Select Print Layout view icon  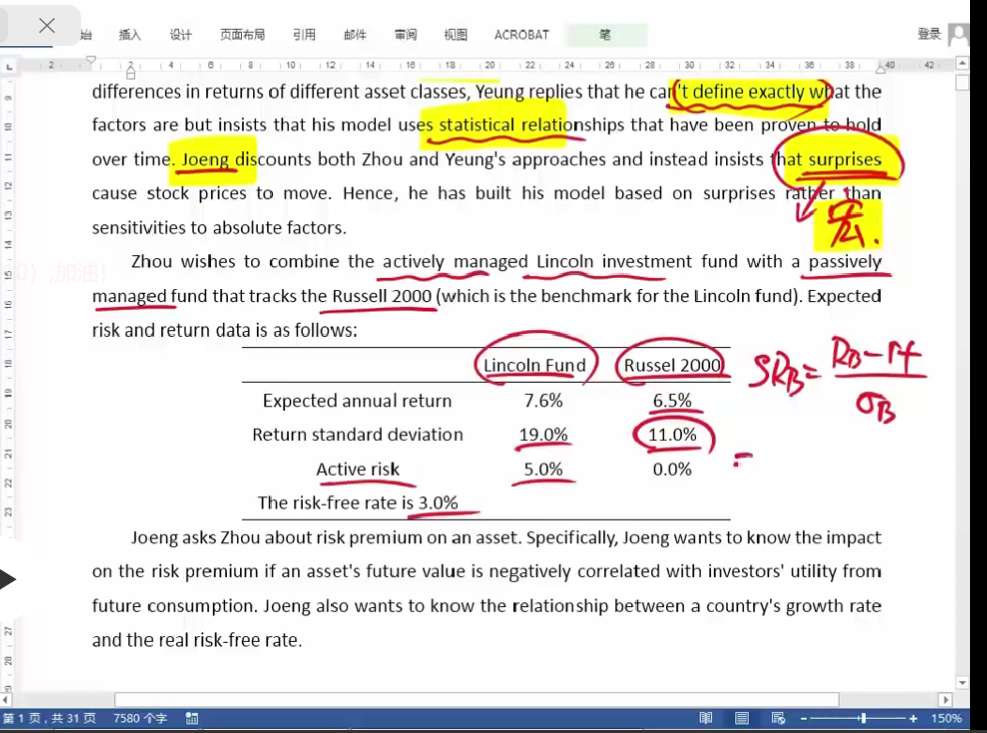coord(741,718)
